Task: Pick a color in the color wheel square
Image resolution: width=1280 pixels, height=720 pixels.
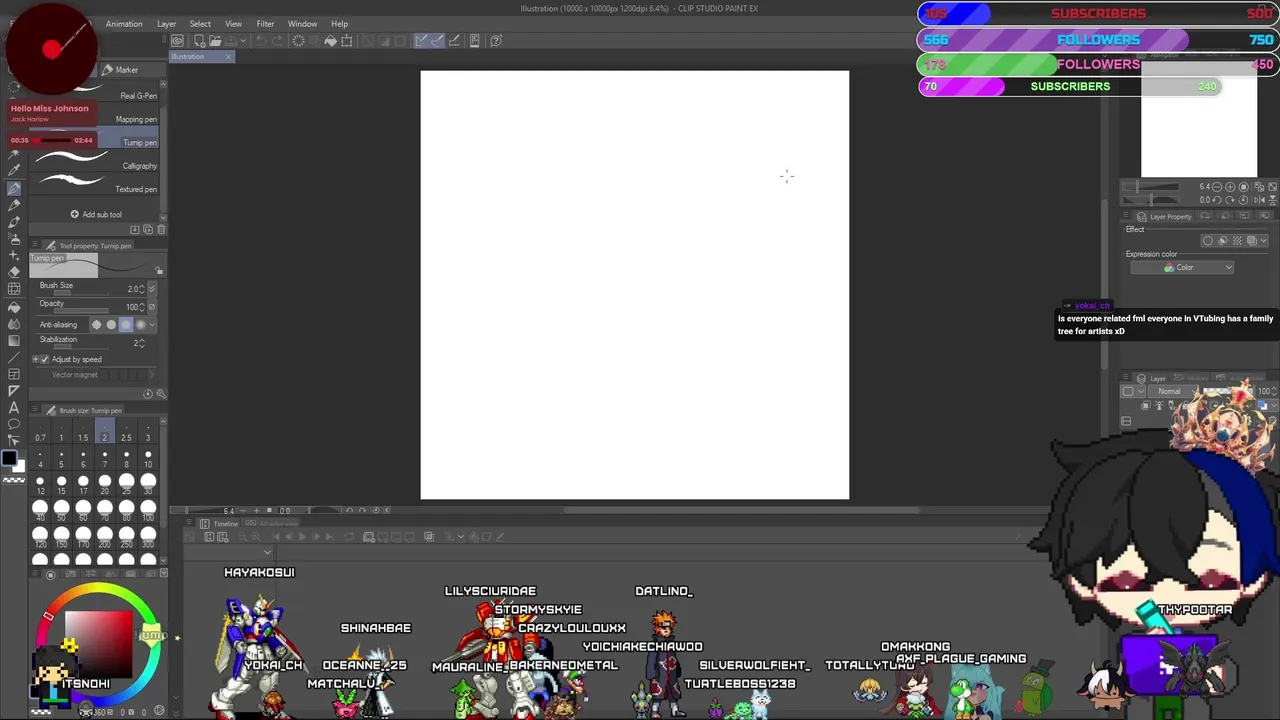Action: click(97, 643)
